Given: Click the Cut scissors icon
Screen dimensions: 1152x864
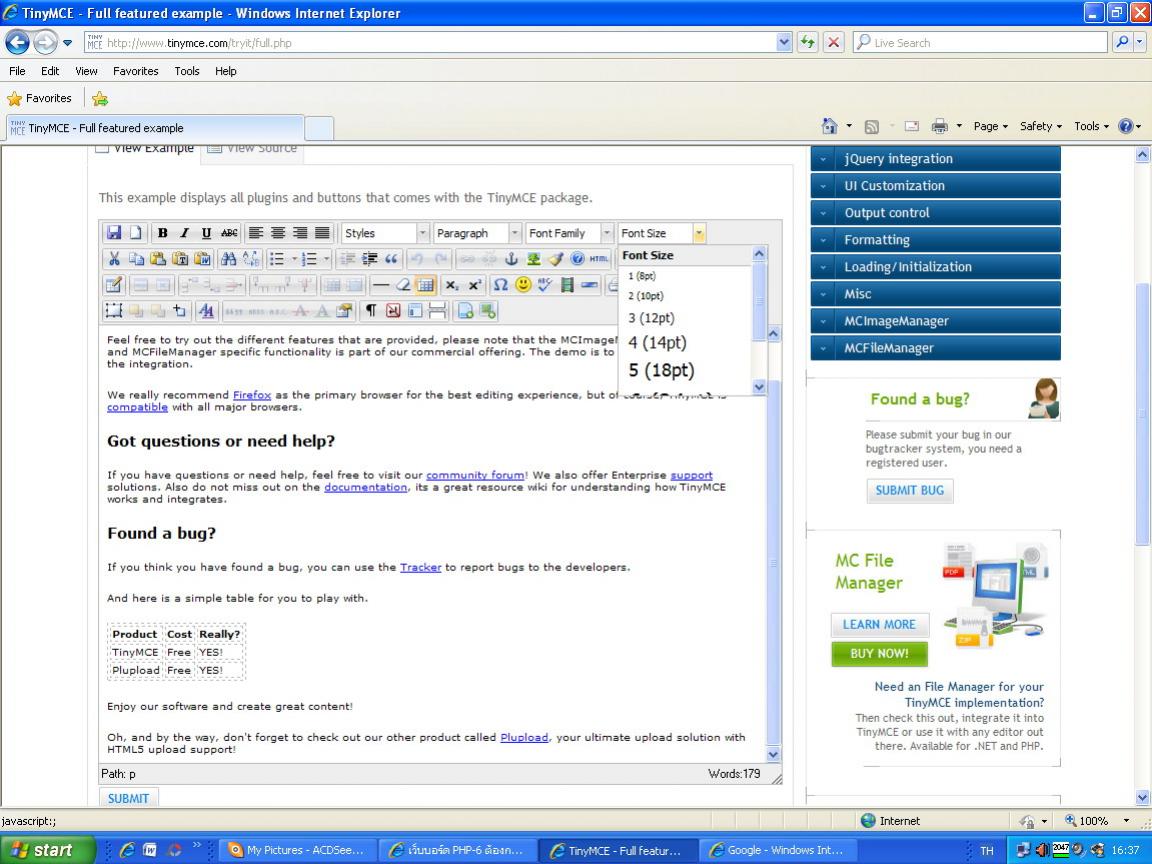Looking at the screenshot, I should (x=114, y=259).
